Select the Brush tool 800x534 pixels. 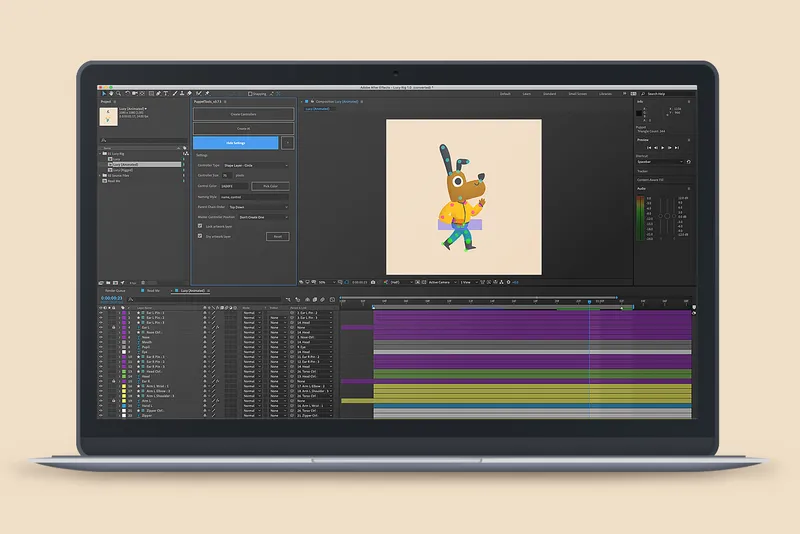click(x=174, y=93)
